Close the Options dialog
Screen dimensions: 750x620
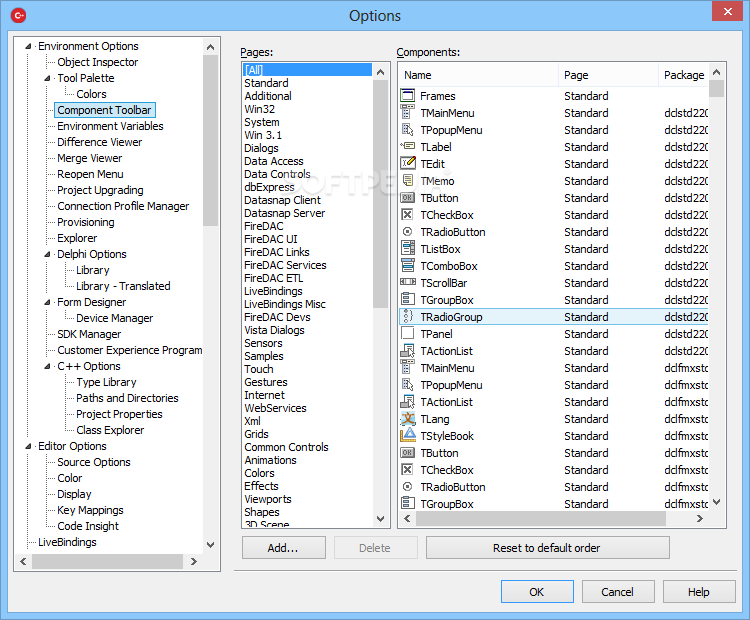click(x=727, y=11)
